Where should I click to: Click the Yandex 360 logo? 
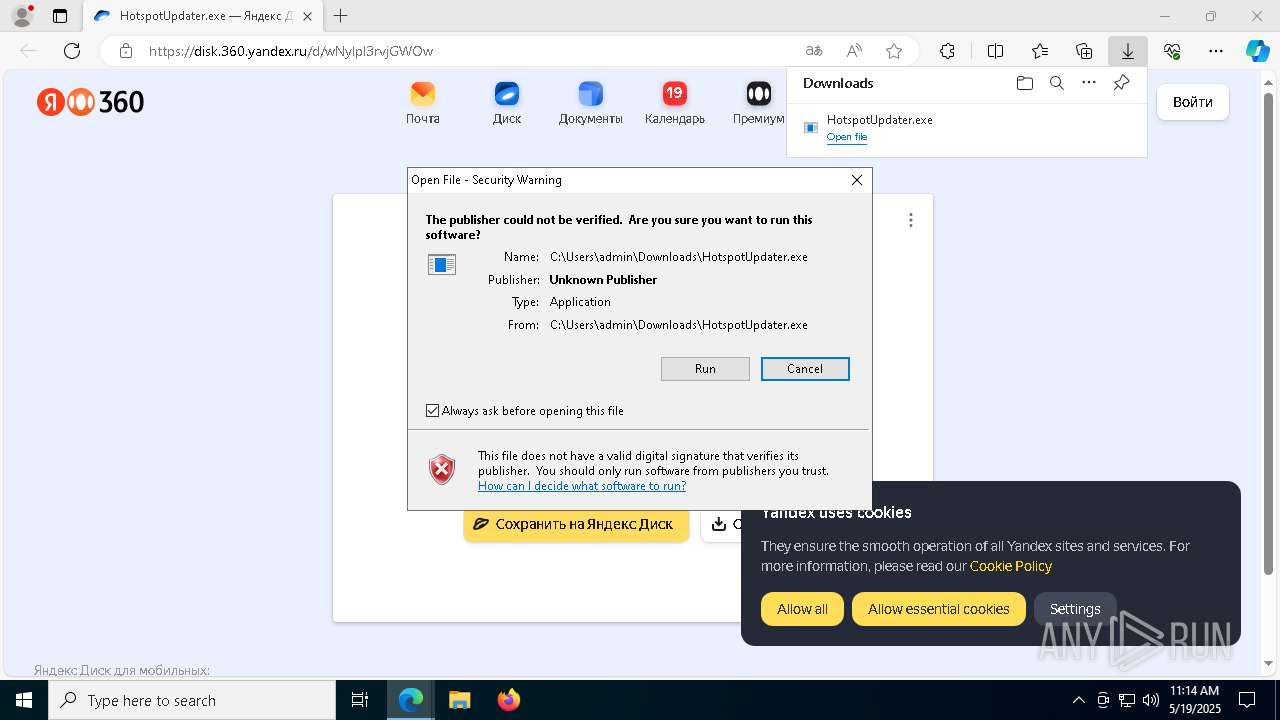pyautogui.click(x=91, y=102)
